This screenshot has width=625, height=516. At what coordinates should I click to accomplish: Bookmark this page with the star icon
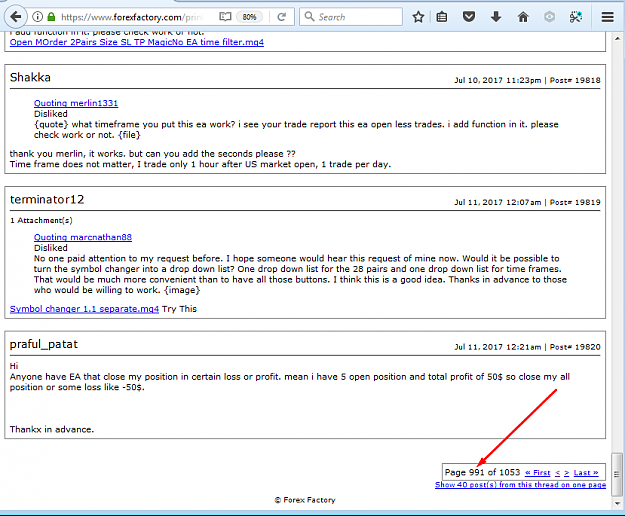point(418,17)
